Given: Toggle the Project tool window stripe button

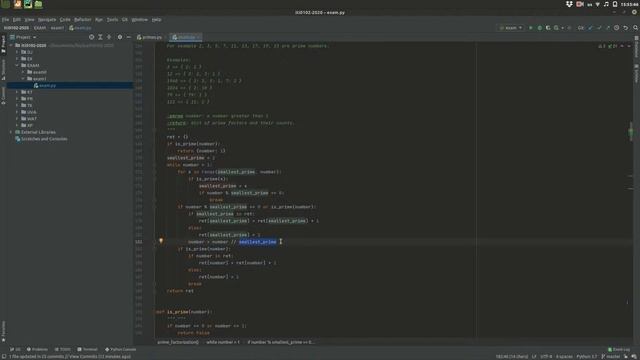Looking at the screenshot, I should (x=3, y=44).
